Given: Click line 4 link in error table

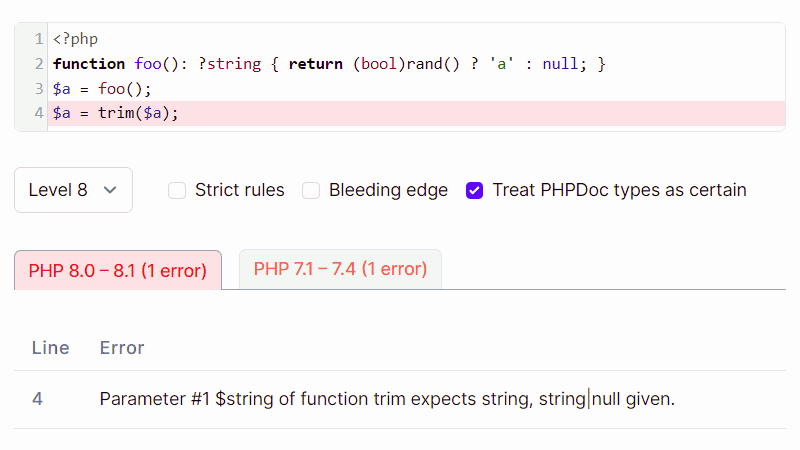Looking at the screenshot, I should [37, 399].
